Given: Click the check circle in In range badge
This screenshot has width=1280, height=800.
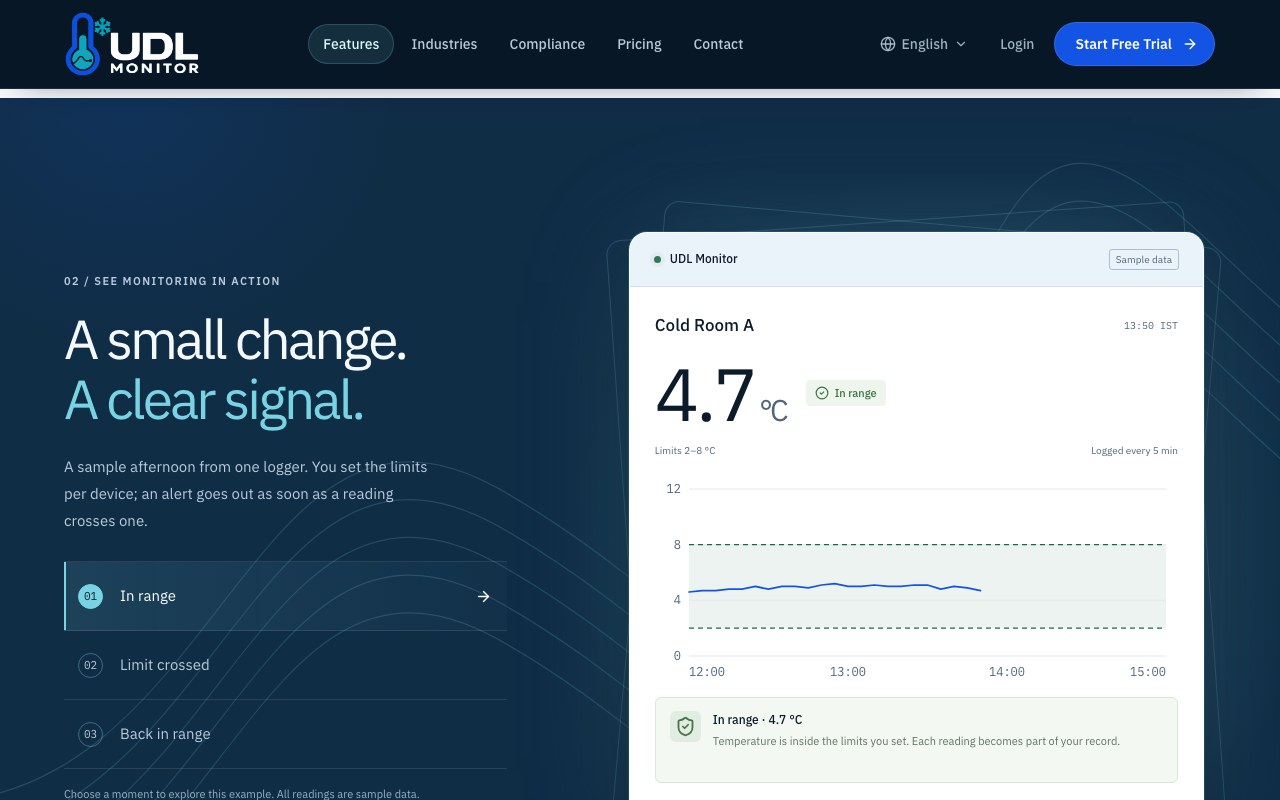Looking at the screenshot, I should point(822,393).
